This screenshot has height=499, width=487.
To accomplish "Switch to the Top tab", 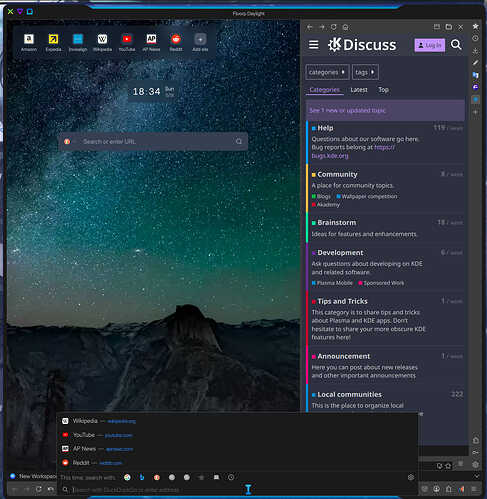I will (383, 90).
